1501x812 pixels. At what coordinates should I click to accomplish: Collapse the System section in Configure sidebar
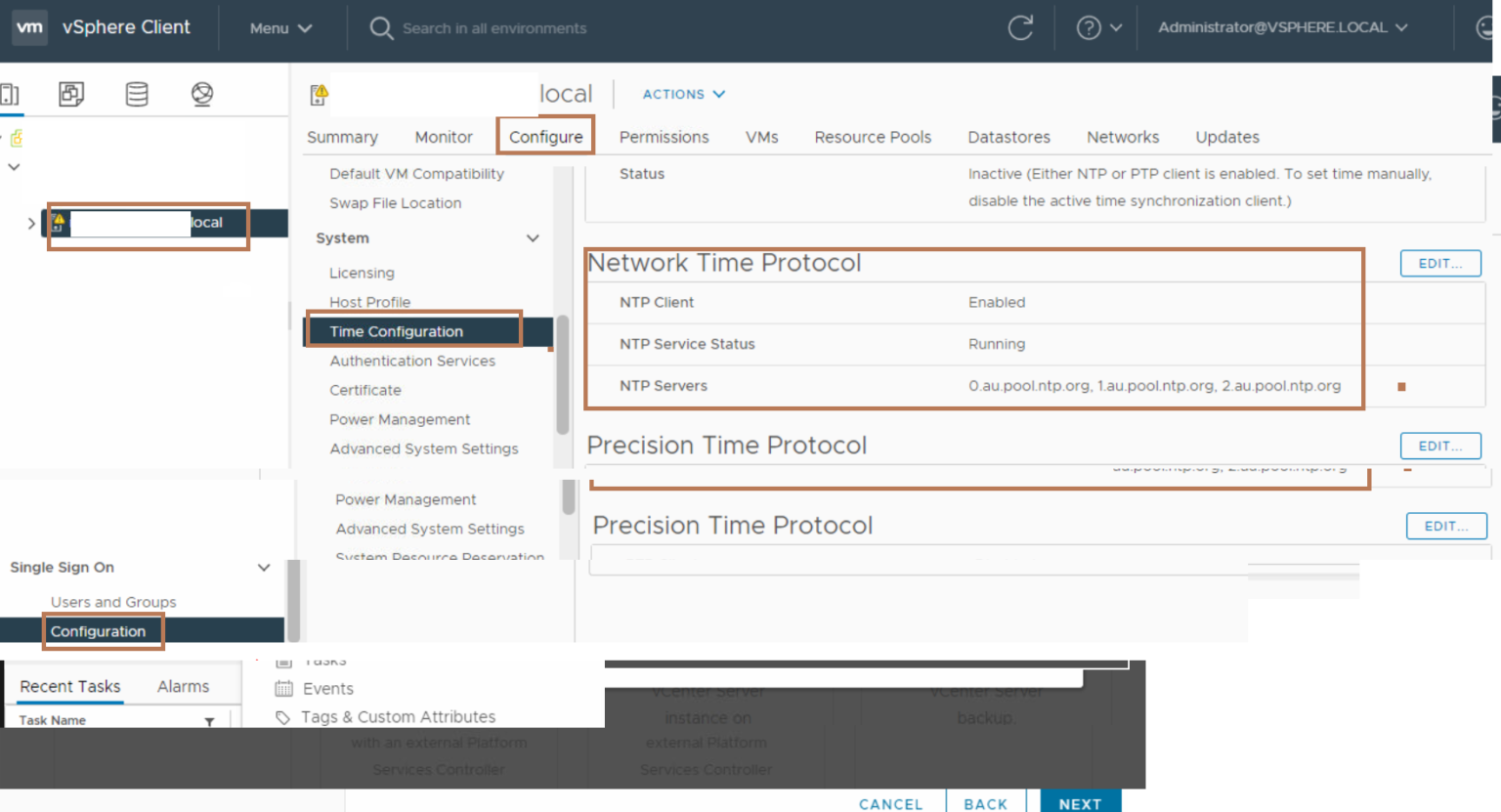click(x=533, y=237)
